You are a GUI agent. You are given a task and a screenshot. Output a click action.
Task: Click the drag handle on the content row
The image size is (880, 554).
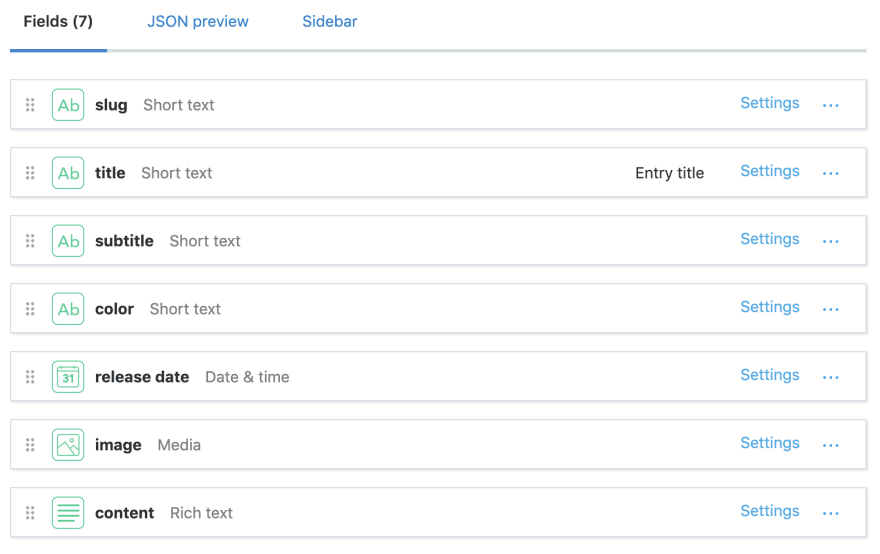[x=30, y=512]
